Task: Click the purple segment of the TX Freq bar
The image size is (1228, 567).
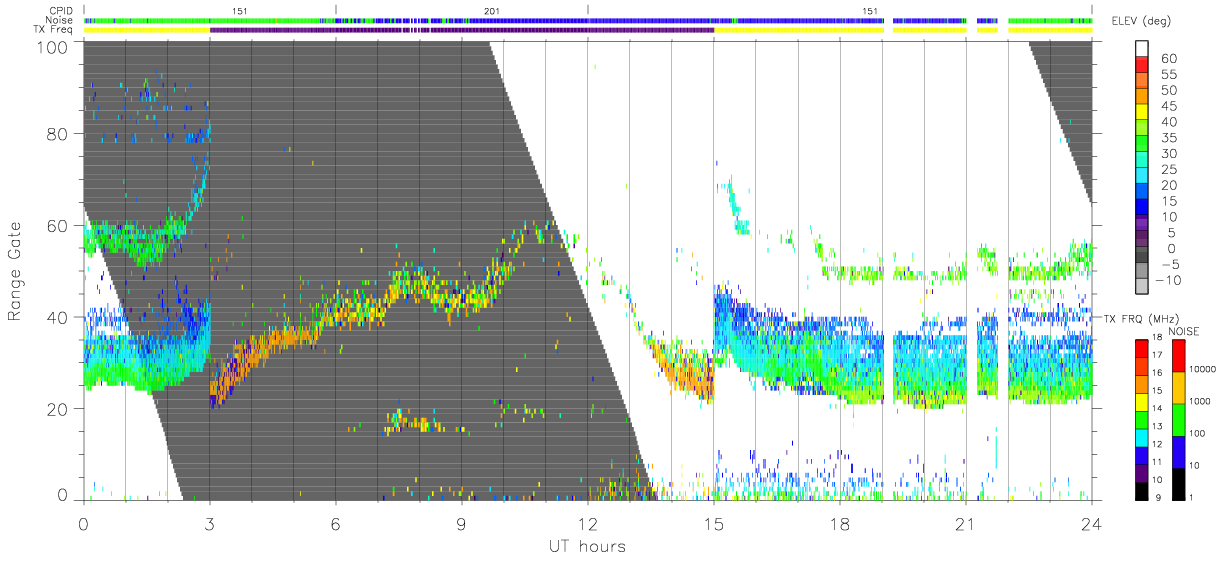Action: click(x=462, y=30)
